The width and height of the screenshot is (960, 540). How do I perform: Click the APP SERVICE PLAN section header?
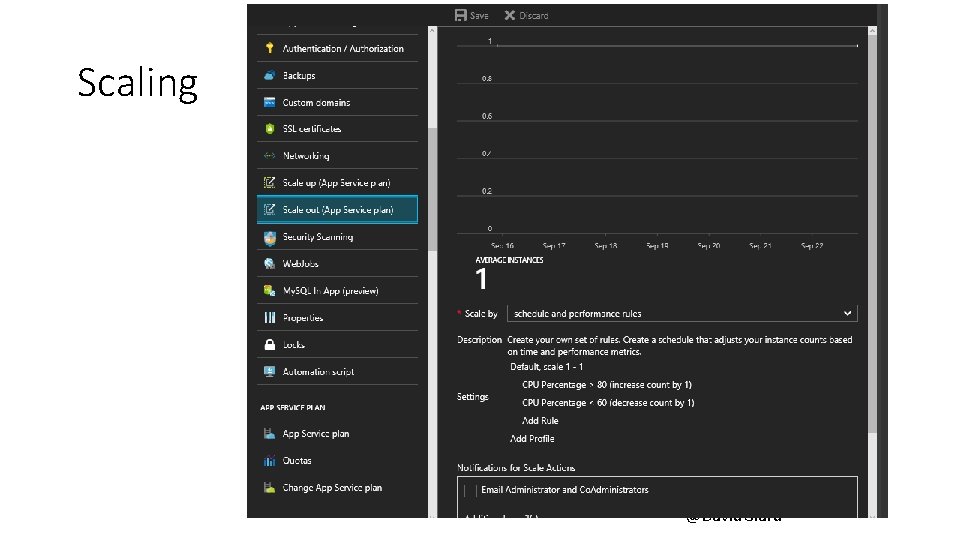[x=293, y=408]
